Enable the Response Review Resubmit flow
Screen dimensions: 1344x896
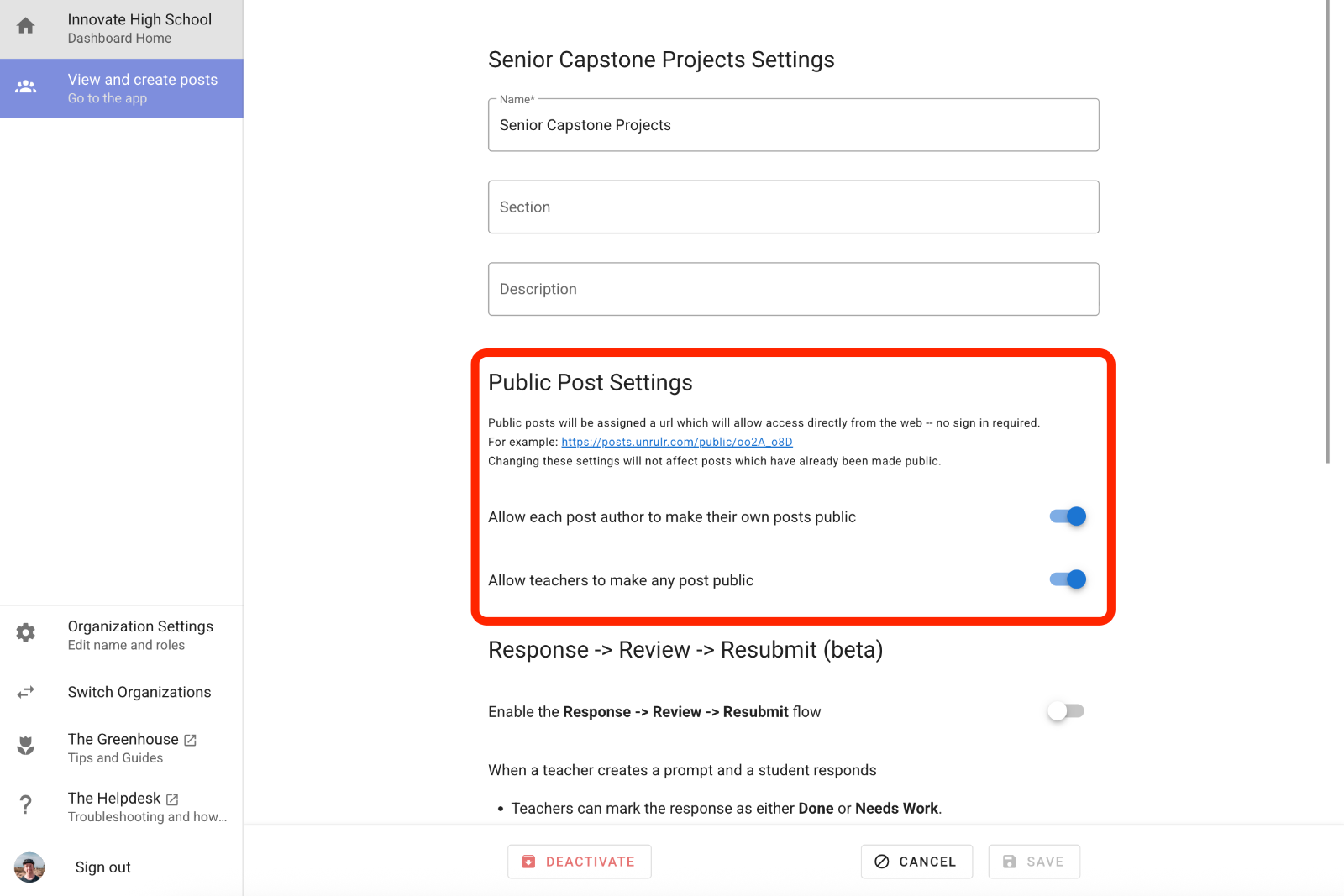(1066, 710)
